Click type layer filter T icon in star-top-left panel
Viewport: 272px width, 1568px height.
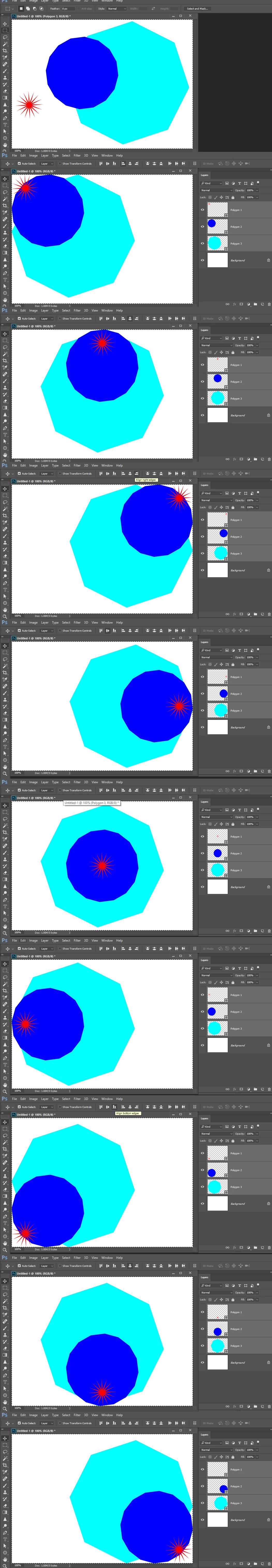point(239,183)
